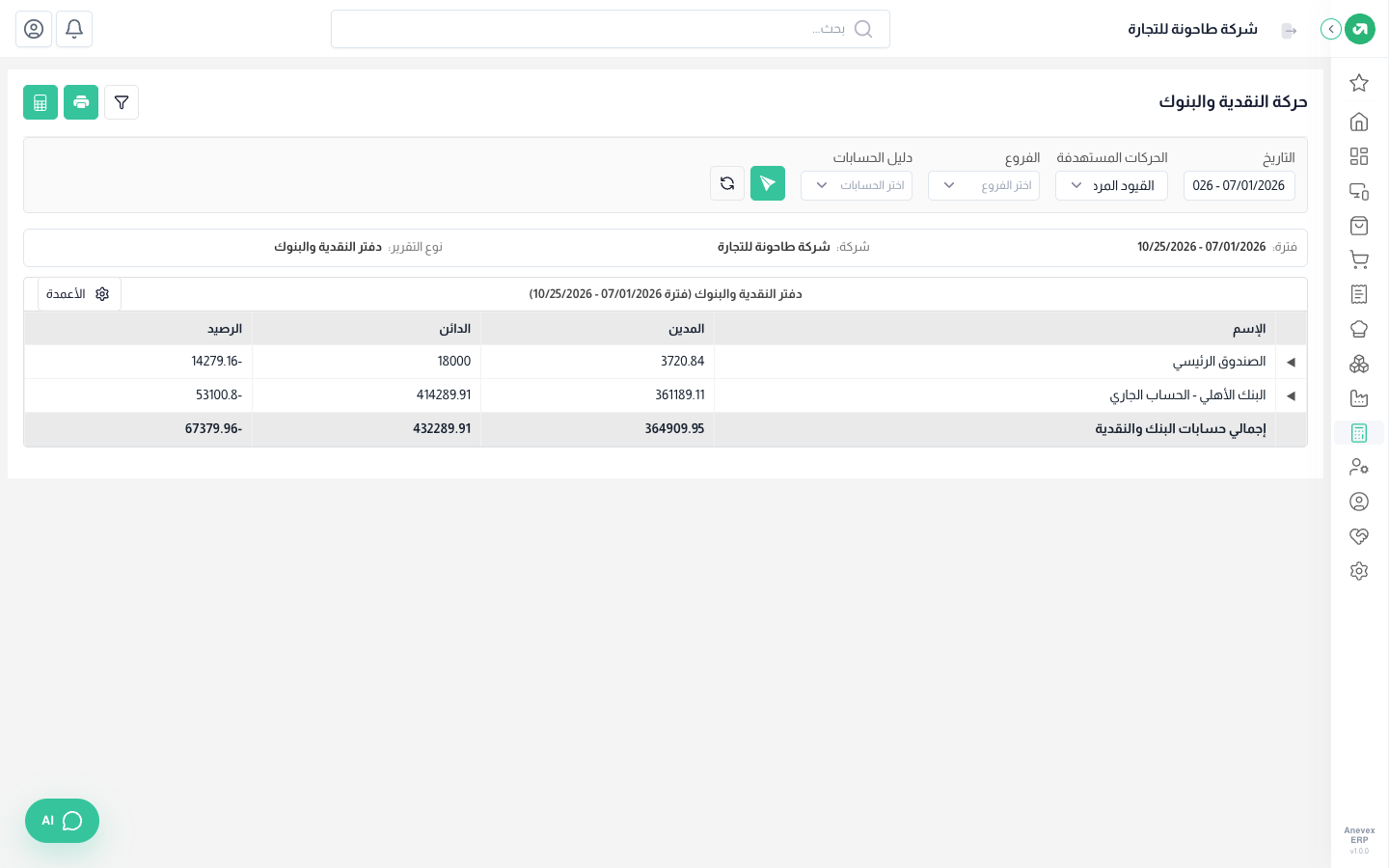The image size is (1389, 868).
Task: Click the refresh report icon
Action: click(x=727, y=183)
